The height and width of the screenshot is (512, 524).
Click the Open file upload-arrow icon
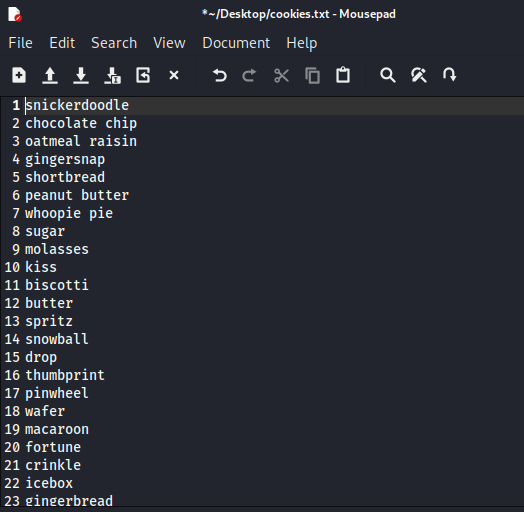tap(50, 75)
